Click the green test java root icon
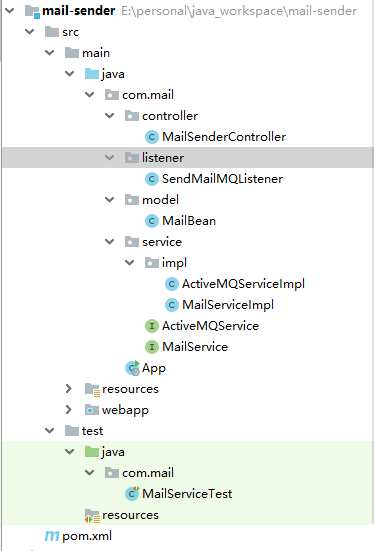 (92, 452)
